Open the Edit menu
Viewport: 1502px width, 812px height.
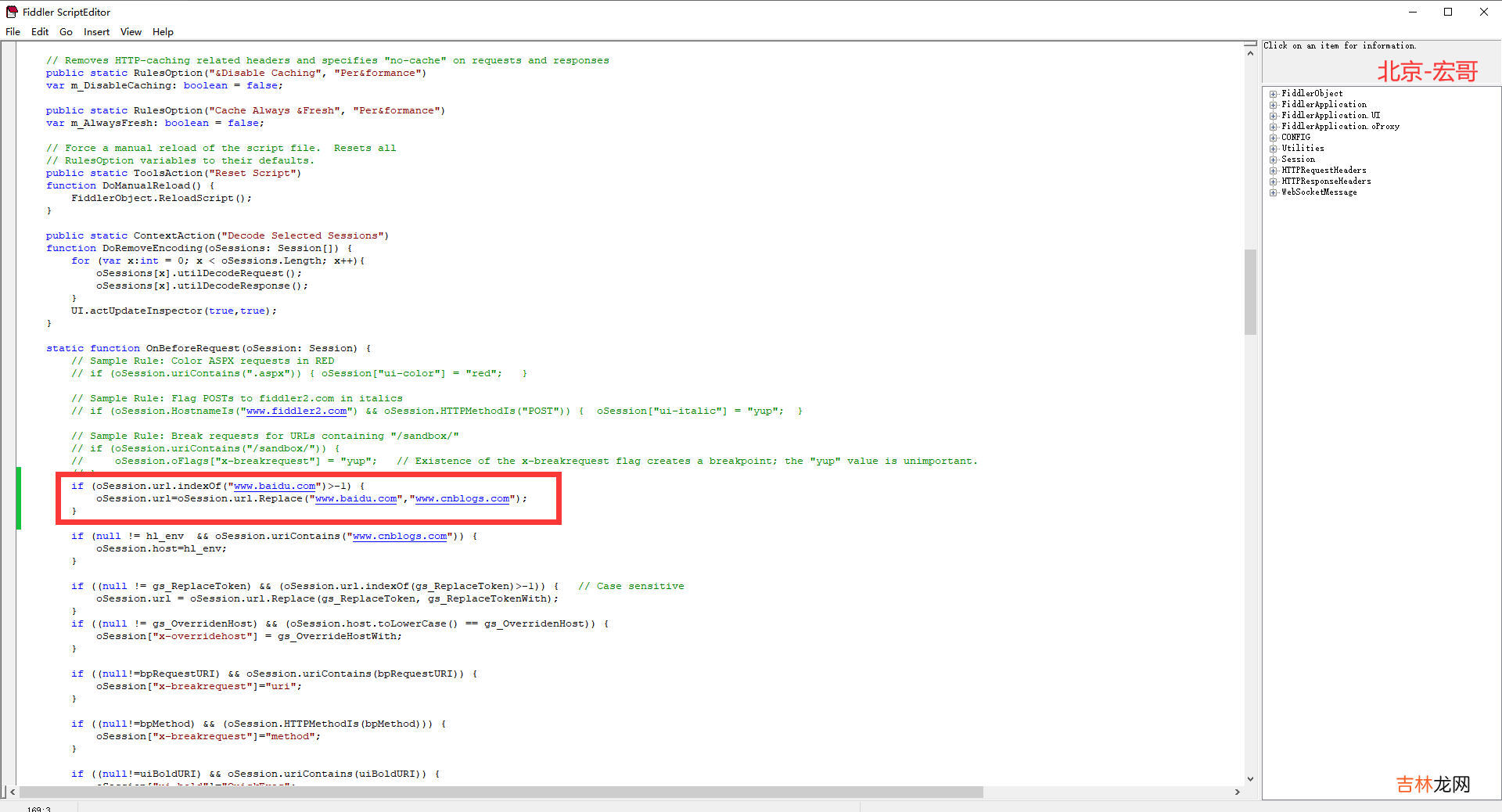(x=40, y=32)
